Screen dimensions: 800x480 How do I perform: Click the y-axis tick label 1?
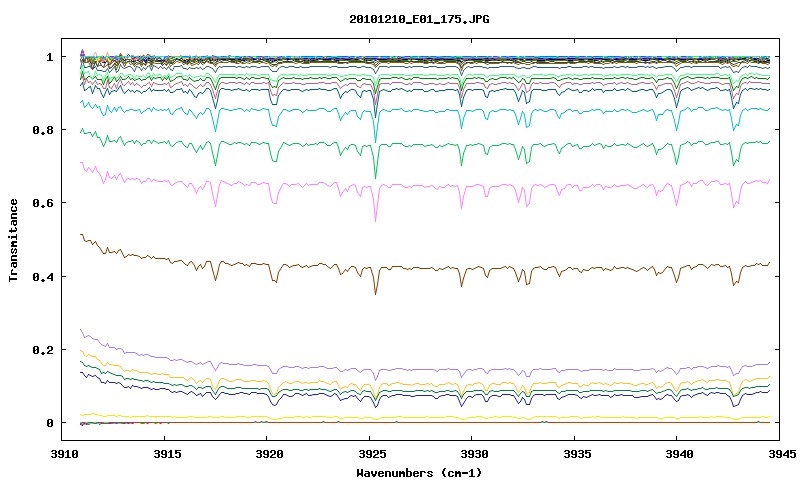pyautogui.click(x=49, y=57)
